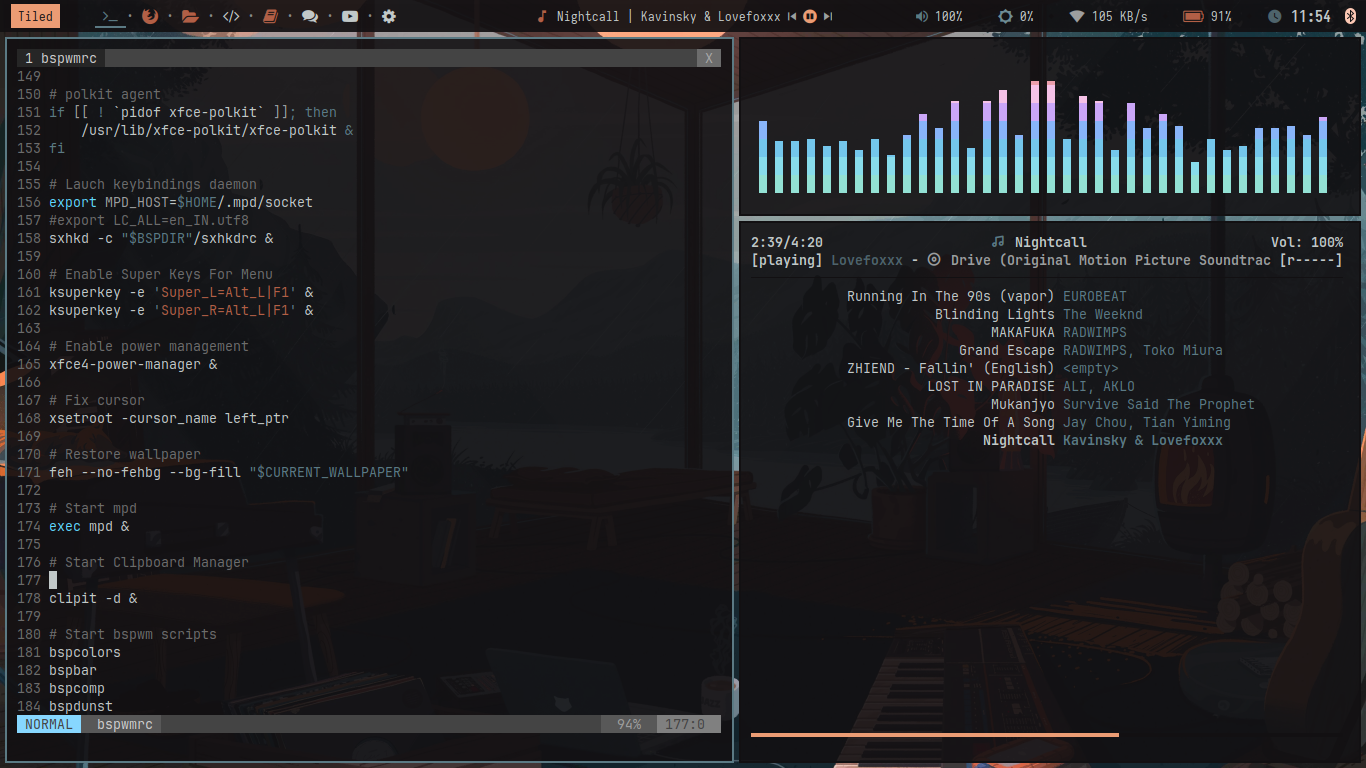Click the xsetroot -cursor_name left_ptr line
The height and width of the screenshot is (768, 1366).
(x=169, y=418)
